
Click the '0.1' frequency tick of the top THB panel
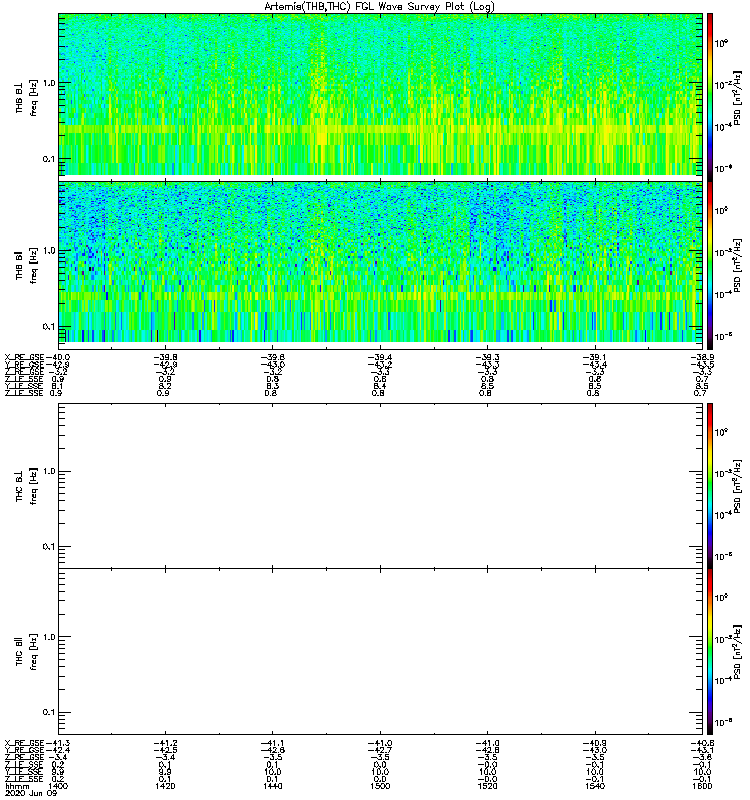pos(49,159)
